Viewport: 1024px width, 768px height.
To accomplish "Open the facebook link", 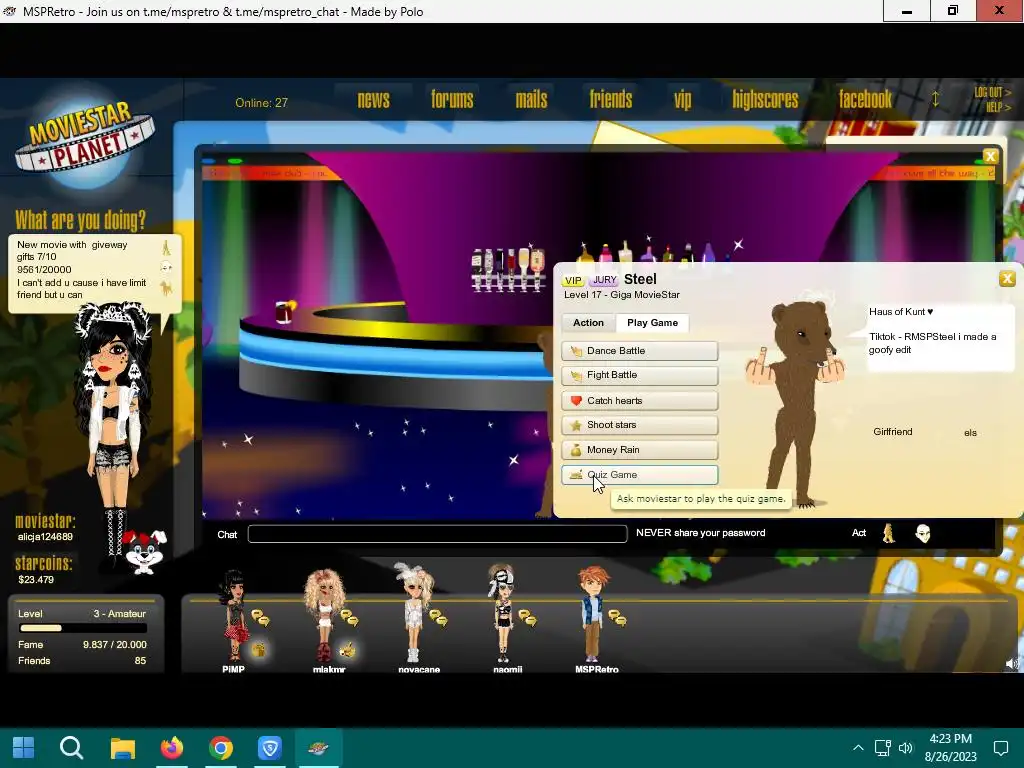I will (865, 100).
